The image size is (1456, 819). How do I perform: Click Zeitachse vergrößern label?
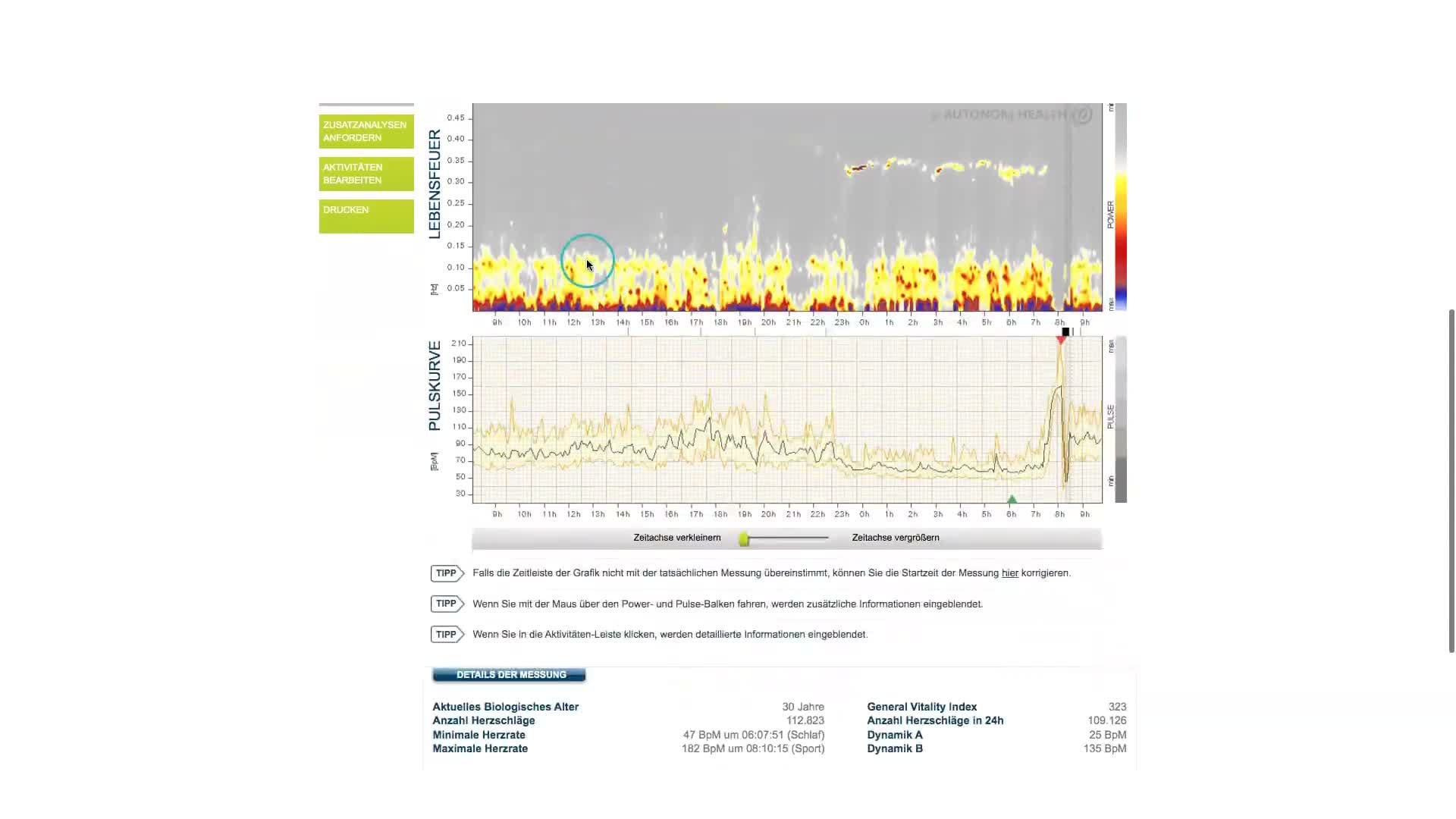pos(895,538)
